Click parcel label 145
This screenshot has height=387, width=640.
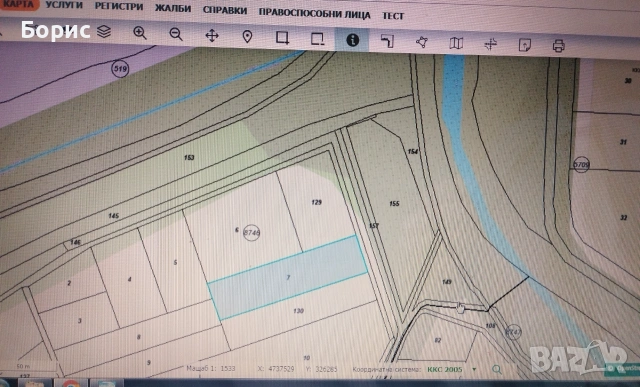pyautogui.click(x=113, y=216)
